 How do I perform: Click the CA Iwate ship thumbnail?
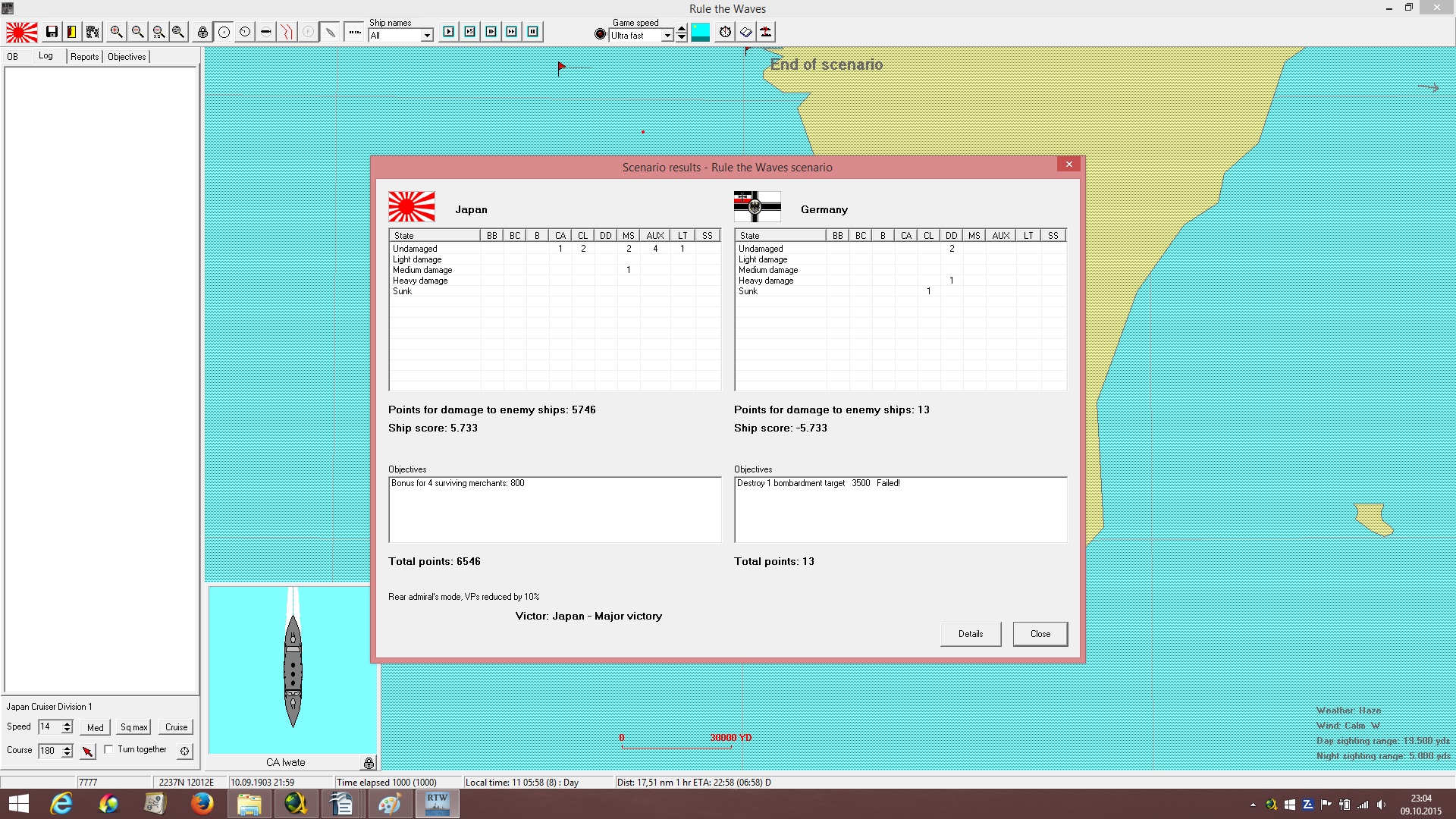pyautogui.click(x=293, y=670)
